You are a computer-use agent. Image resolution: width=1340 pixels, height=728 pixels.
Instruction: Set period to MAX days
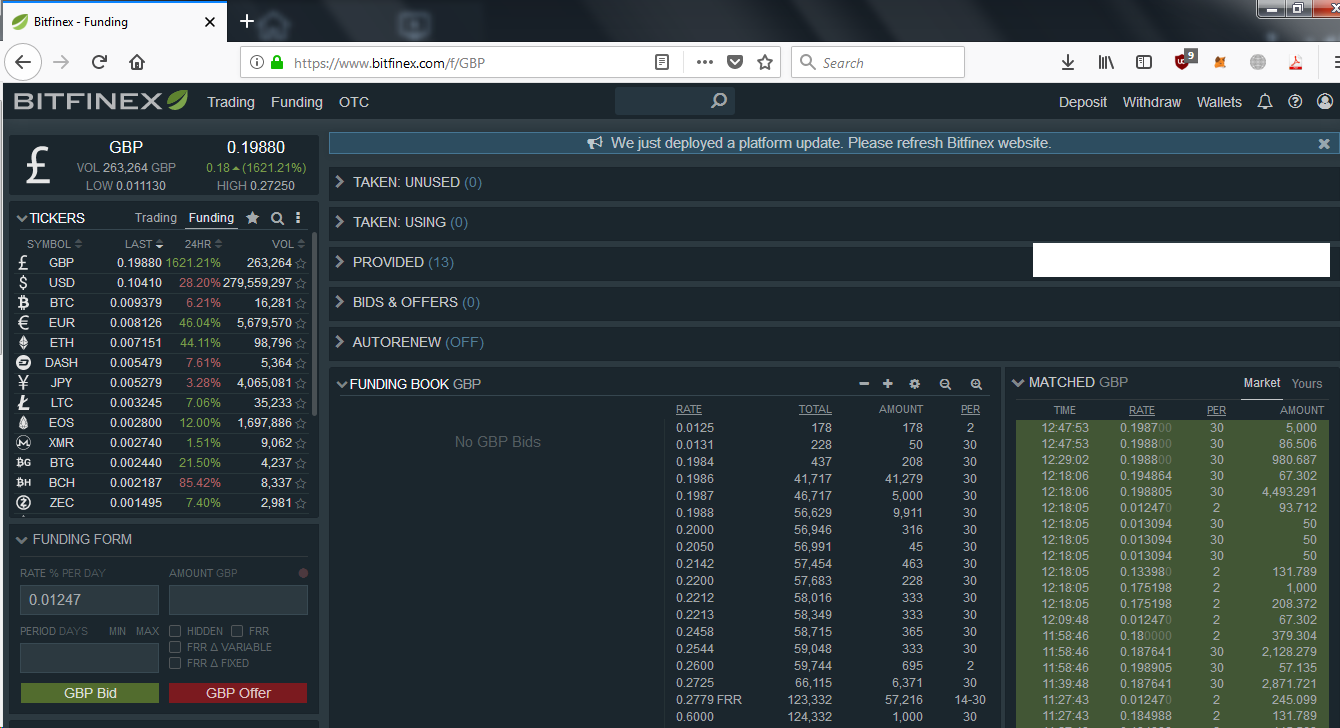[x=148, y=631]
